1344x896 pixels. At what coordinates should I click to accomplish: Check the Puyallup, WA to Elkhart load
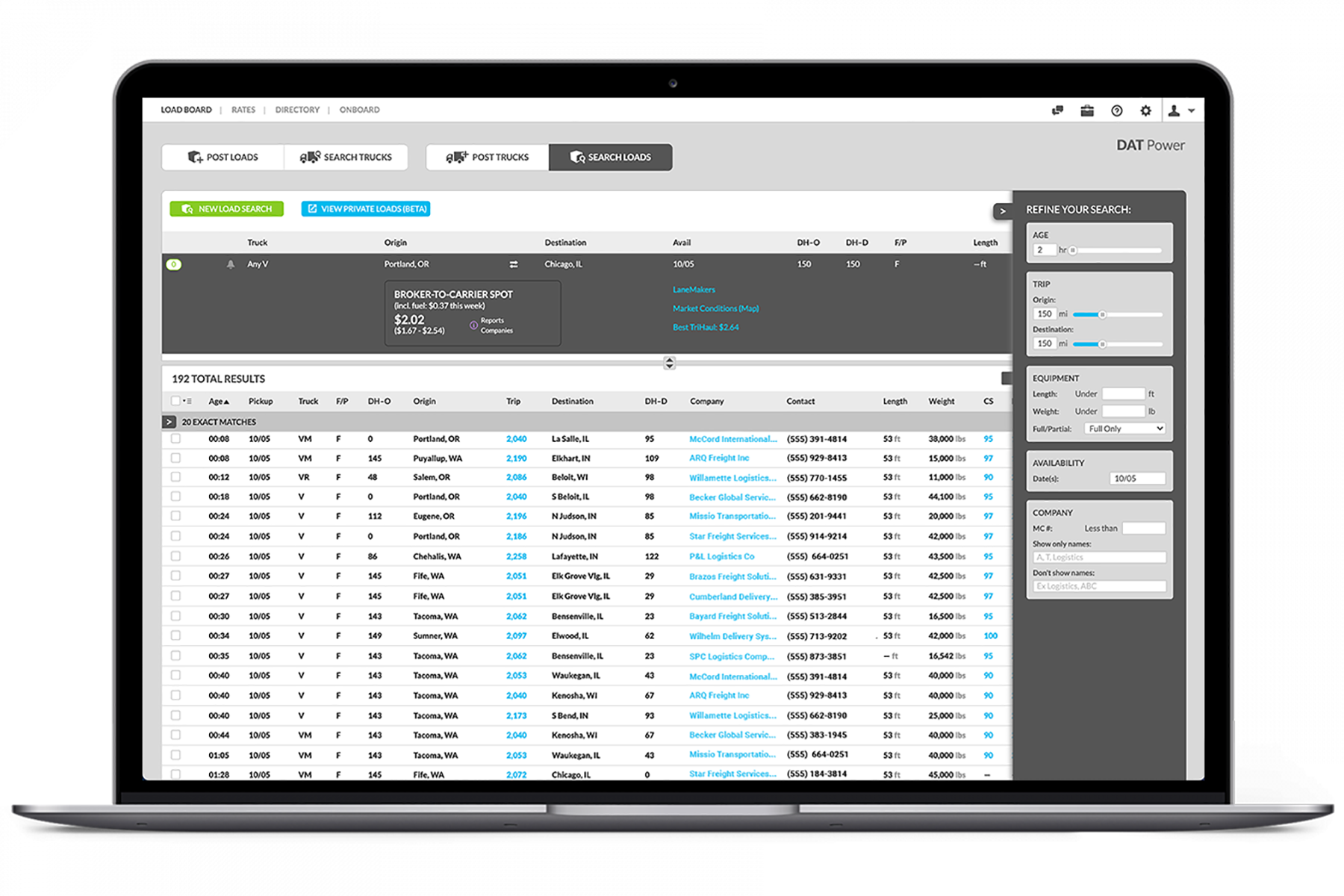click(x=175, y=458)
